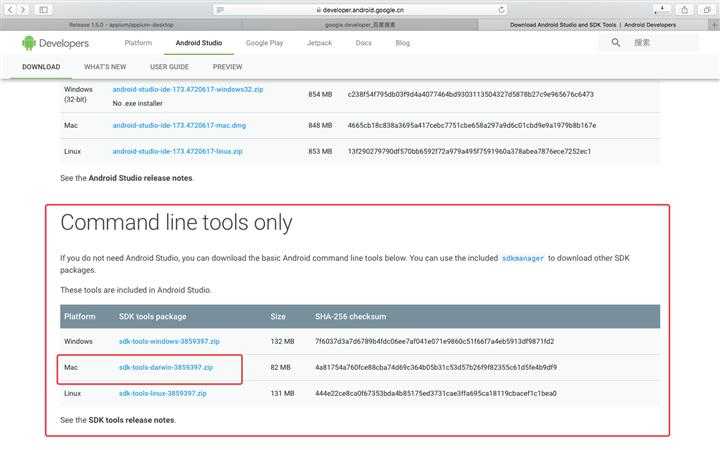
Task: Click the 'Windows (32-bit)' platform cell
Action: point(78,94)
